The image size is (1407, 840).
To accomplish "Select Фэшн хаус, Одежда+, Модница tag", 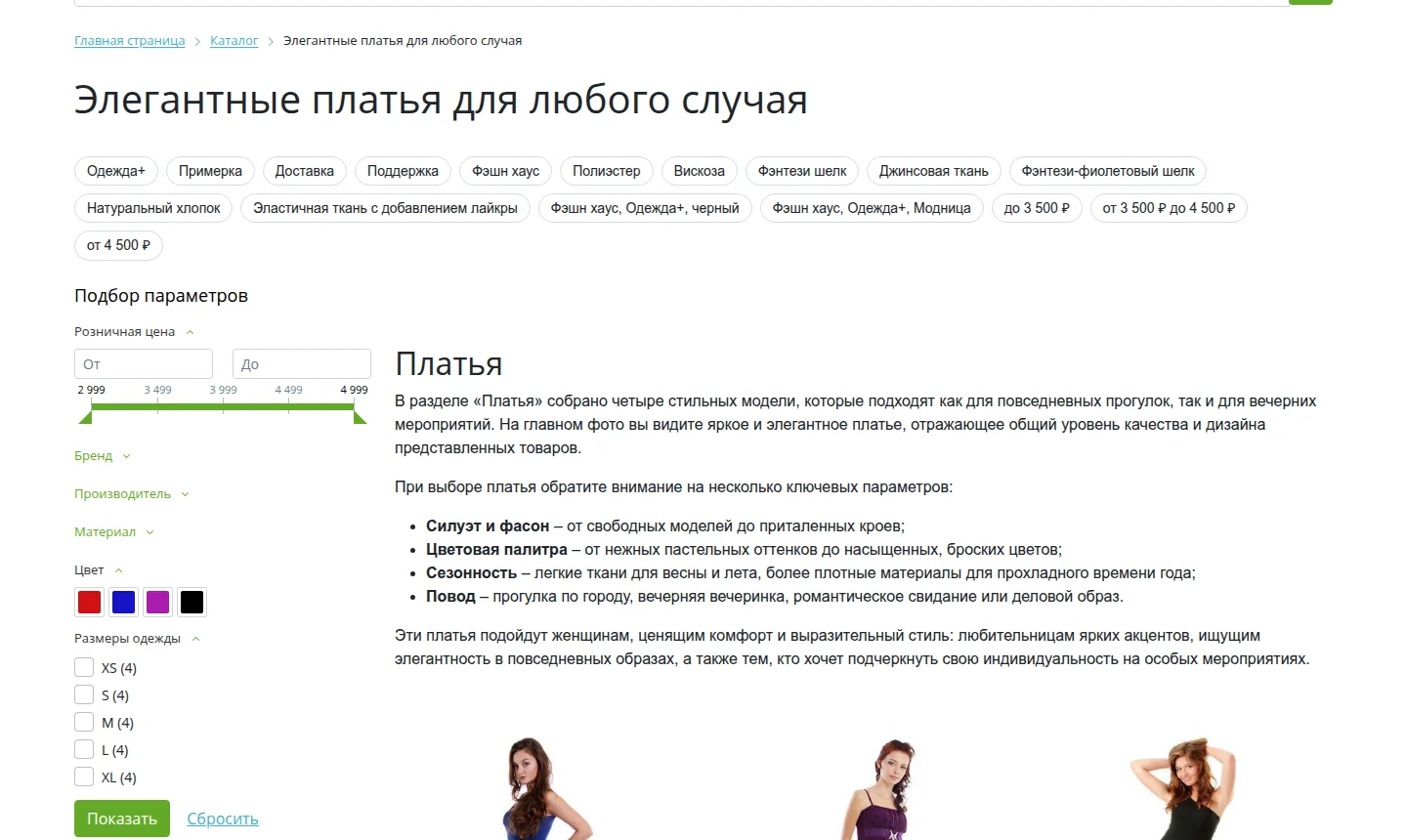I will coord(872,208).
